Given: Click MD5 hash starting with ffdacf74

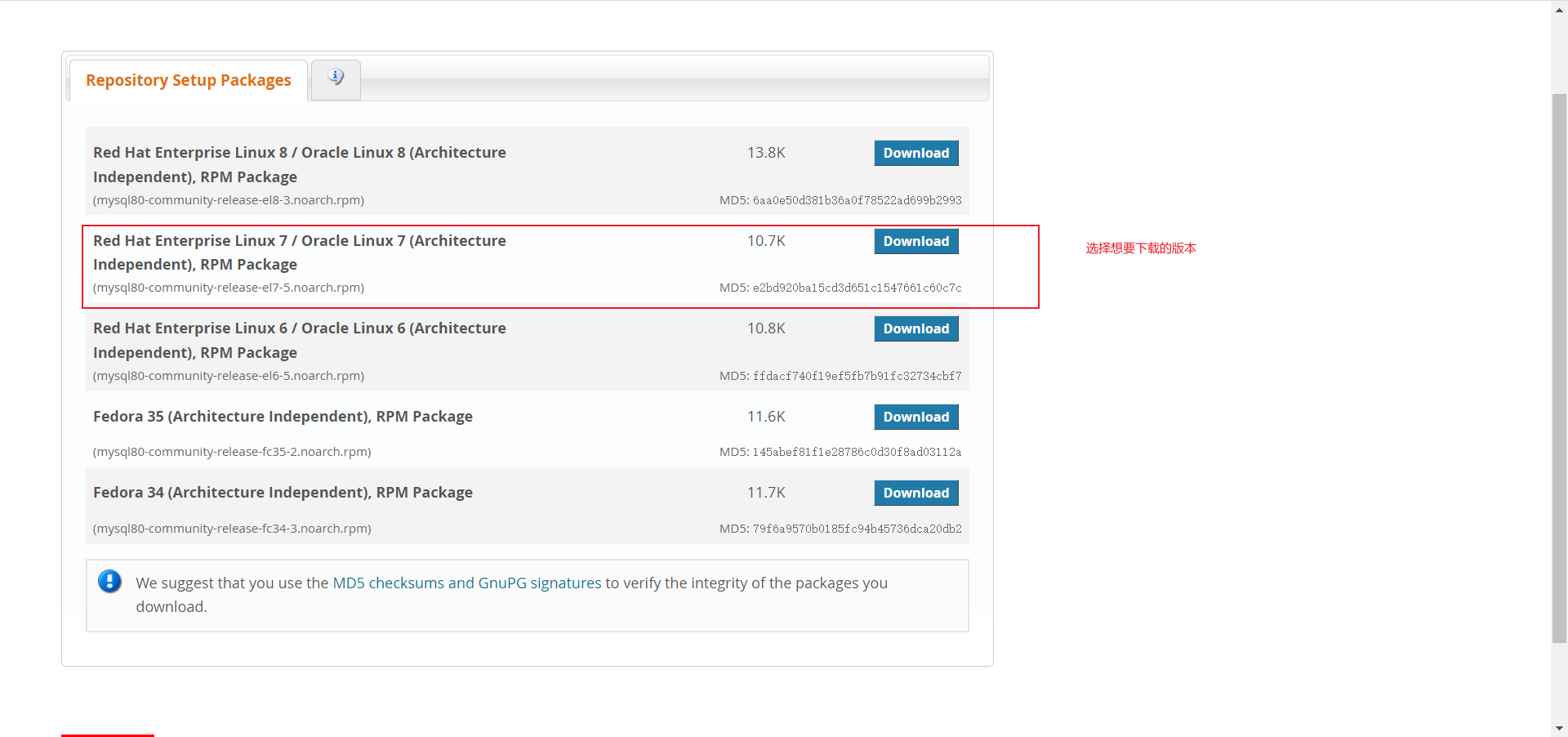Looking at the screenshot, I should [x=857, y=376].
